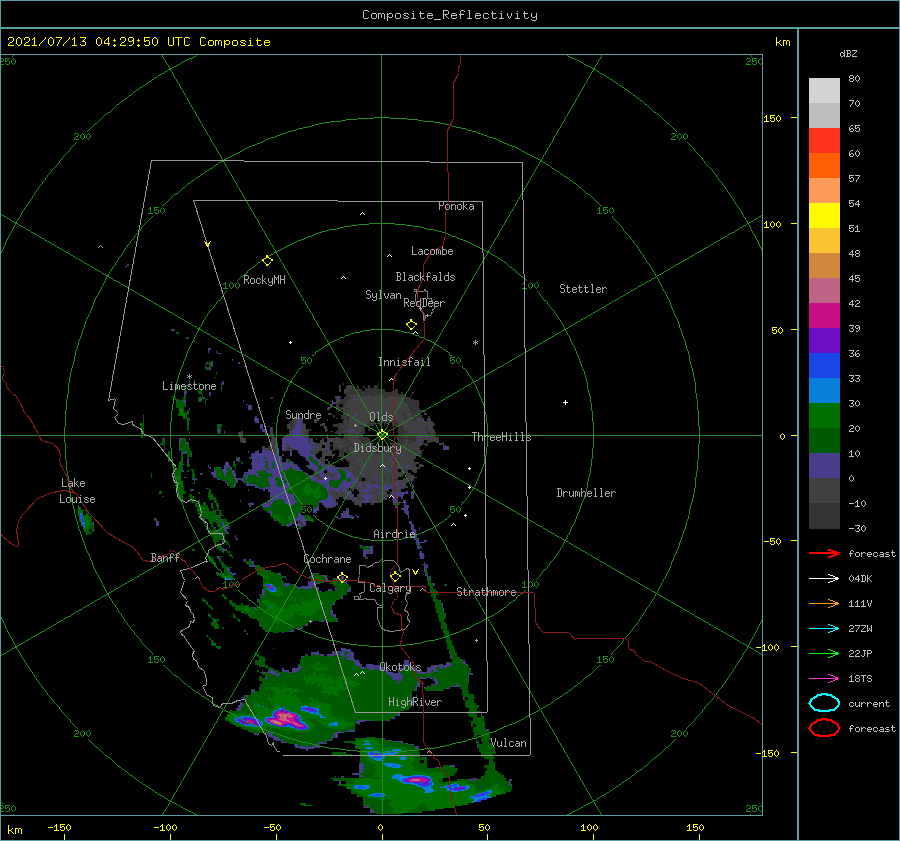900x841 pixels.
Task: Click the 2021/07/13 04:29:50 UTC timestamp
Action: [x=87, y=42]
